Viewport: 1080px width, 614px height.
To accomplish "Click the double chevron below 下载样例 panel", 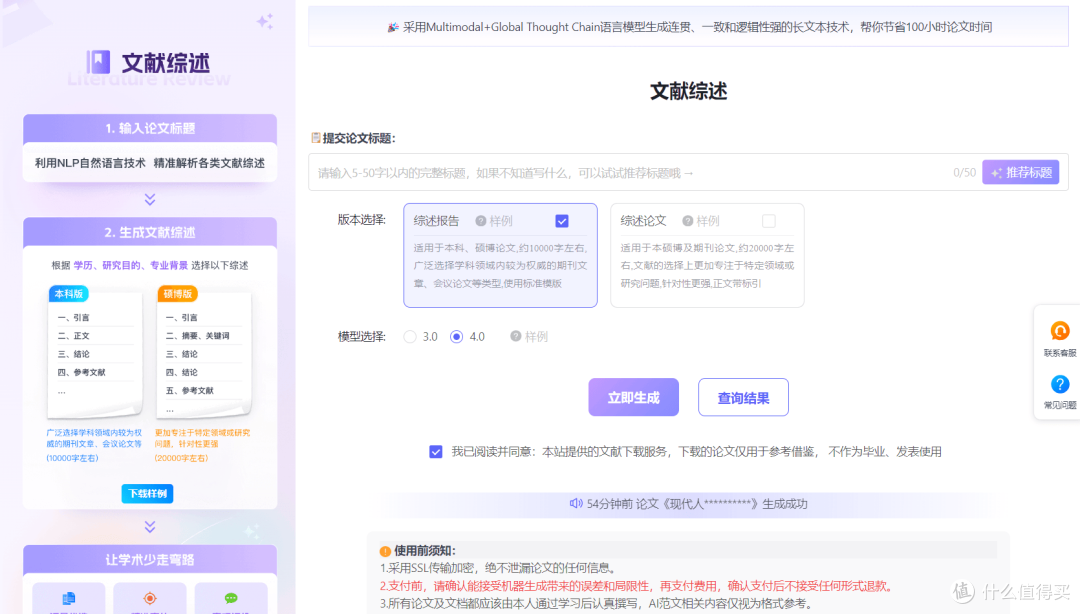I will click(x=149, y=526).
